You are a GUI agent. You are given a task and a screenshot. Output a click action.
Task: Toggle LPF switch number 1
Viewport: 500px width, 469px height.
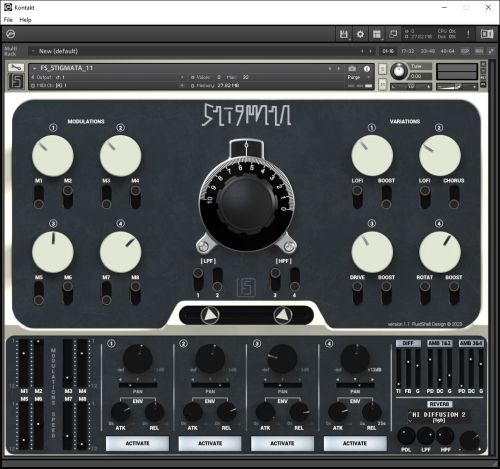coord(198,279)
